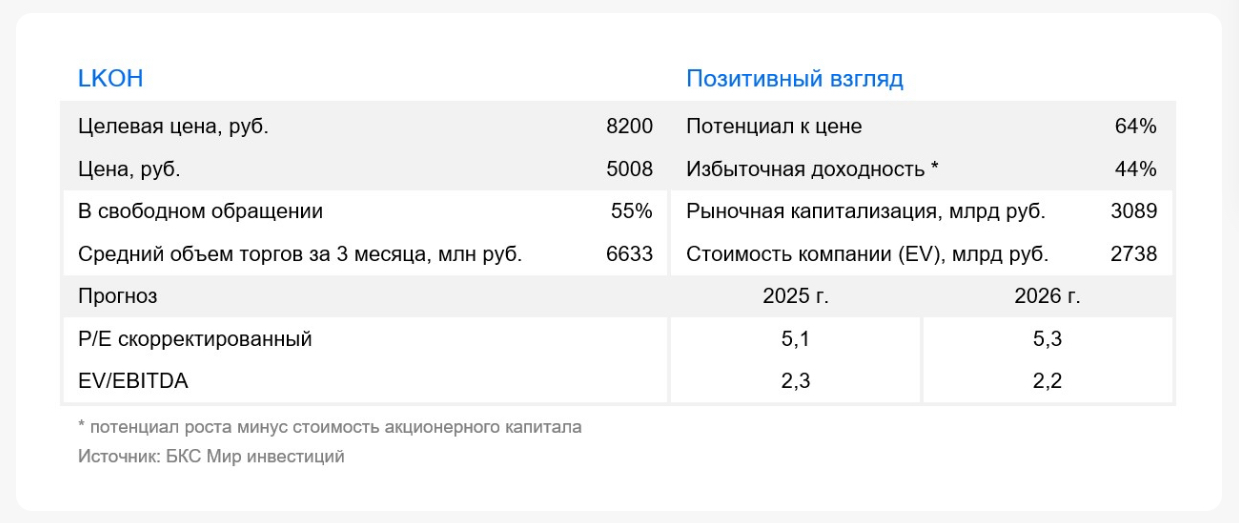Click the enterprise value figure 2738
This screenshot has width=1239, height=523.
click(x=1133, y=254)
